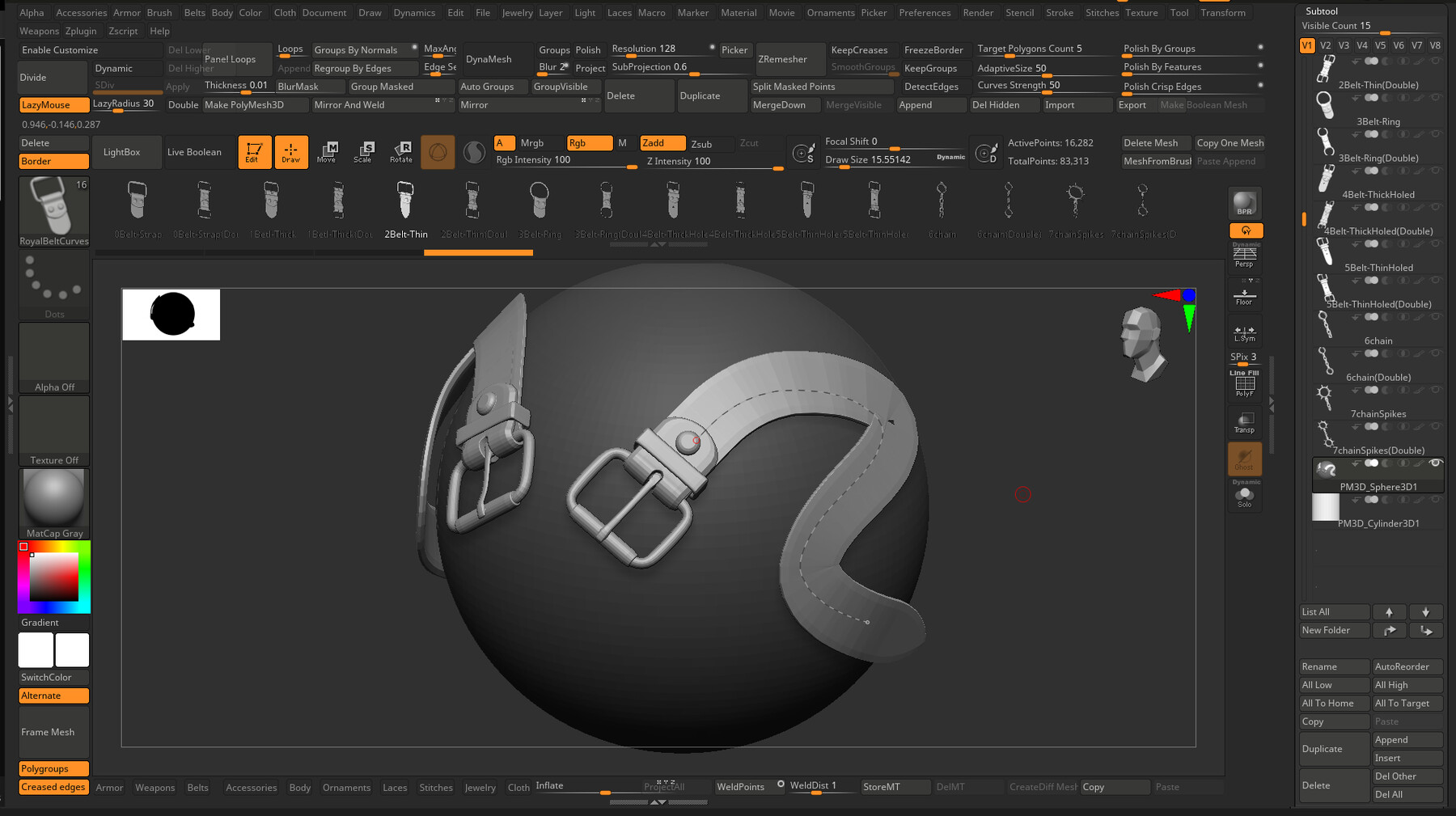Click the black circle reference thumbnail in canvas
This screenshot has width=1456, height=816.
click(171, 315)
